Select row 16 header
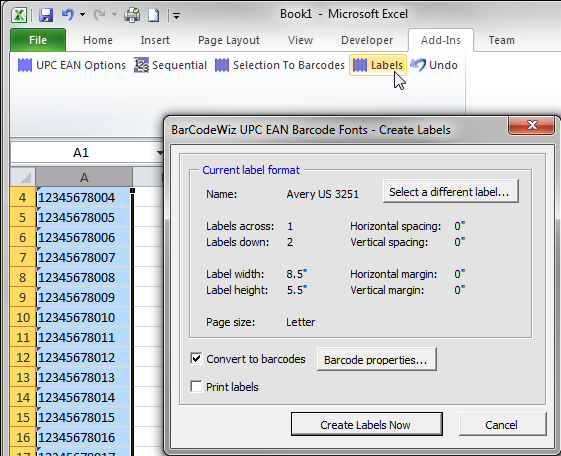The height and width of the screenshot is (456, 561). click(x=23, y=437)
